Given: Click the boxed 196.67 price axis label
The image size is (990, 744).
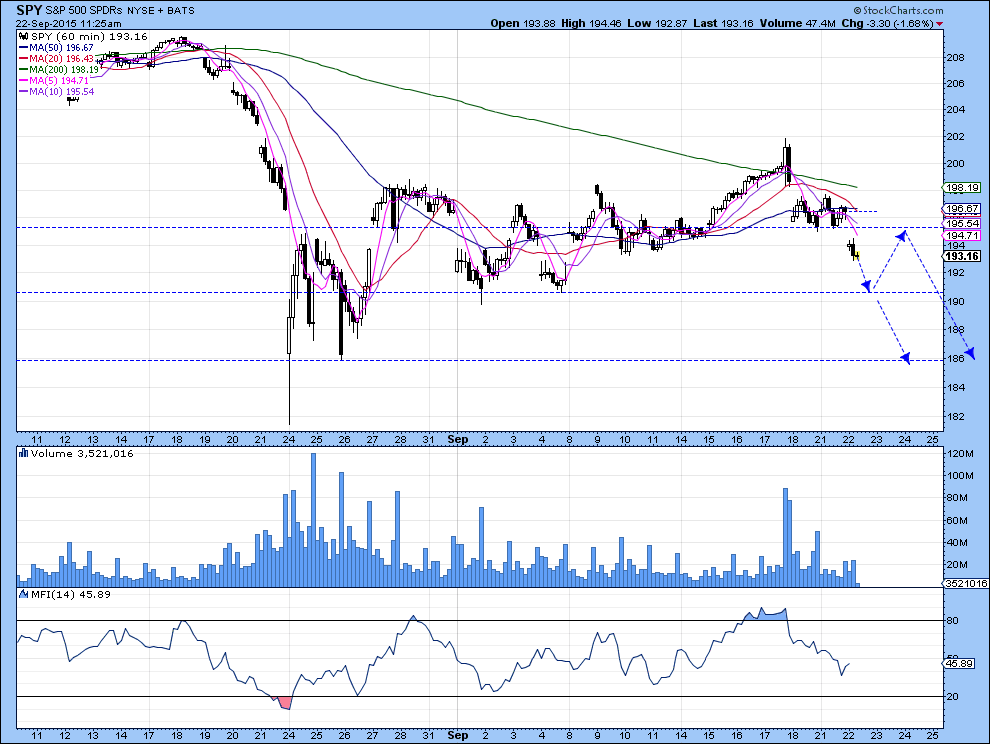Looking at the screenshot, I should coord(961,208).
